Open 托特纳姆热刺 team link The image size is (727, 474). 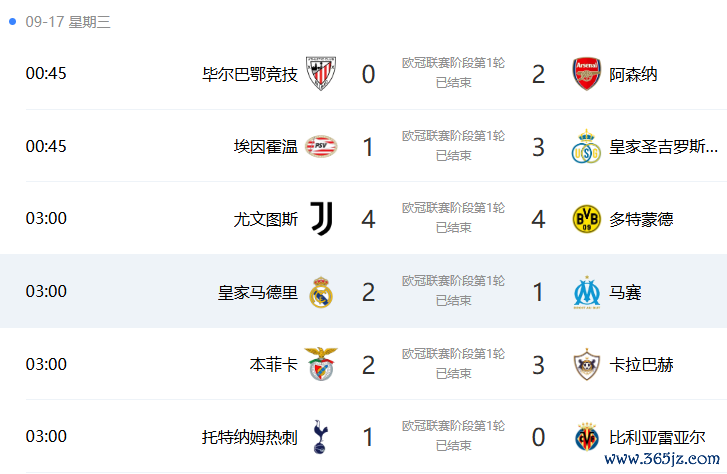point(249,437)
